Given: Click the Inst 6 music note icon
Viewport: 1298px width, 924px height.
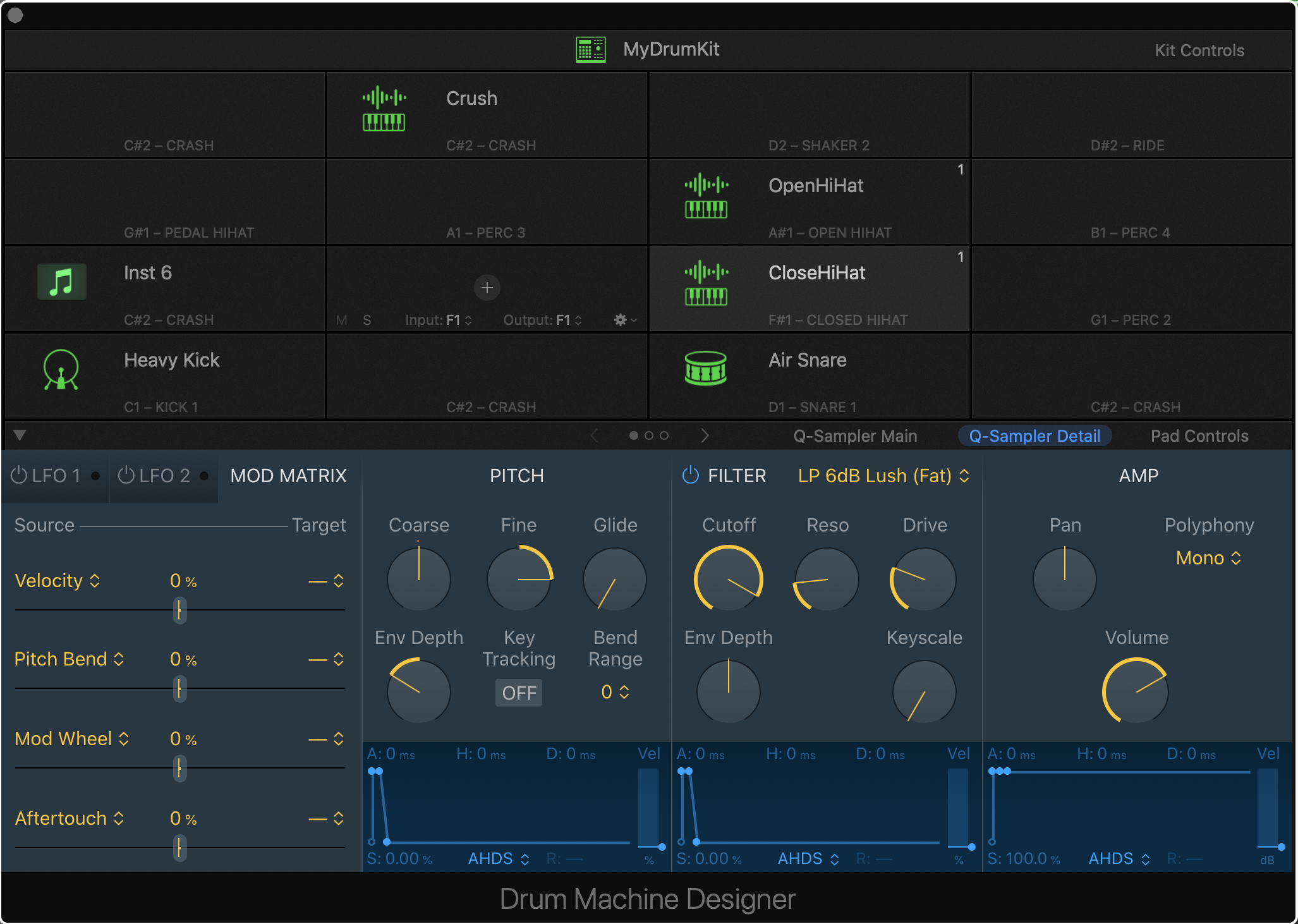Looking at the screenshot, I should (61, 282).
